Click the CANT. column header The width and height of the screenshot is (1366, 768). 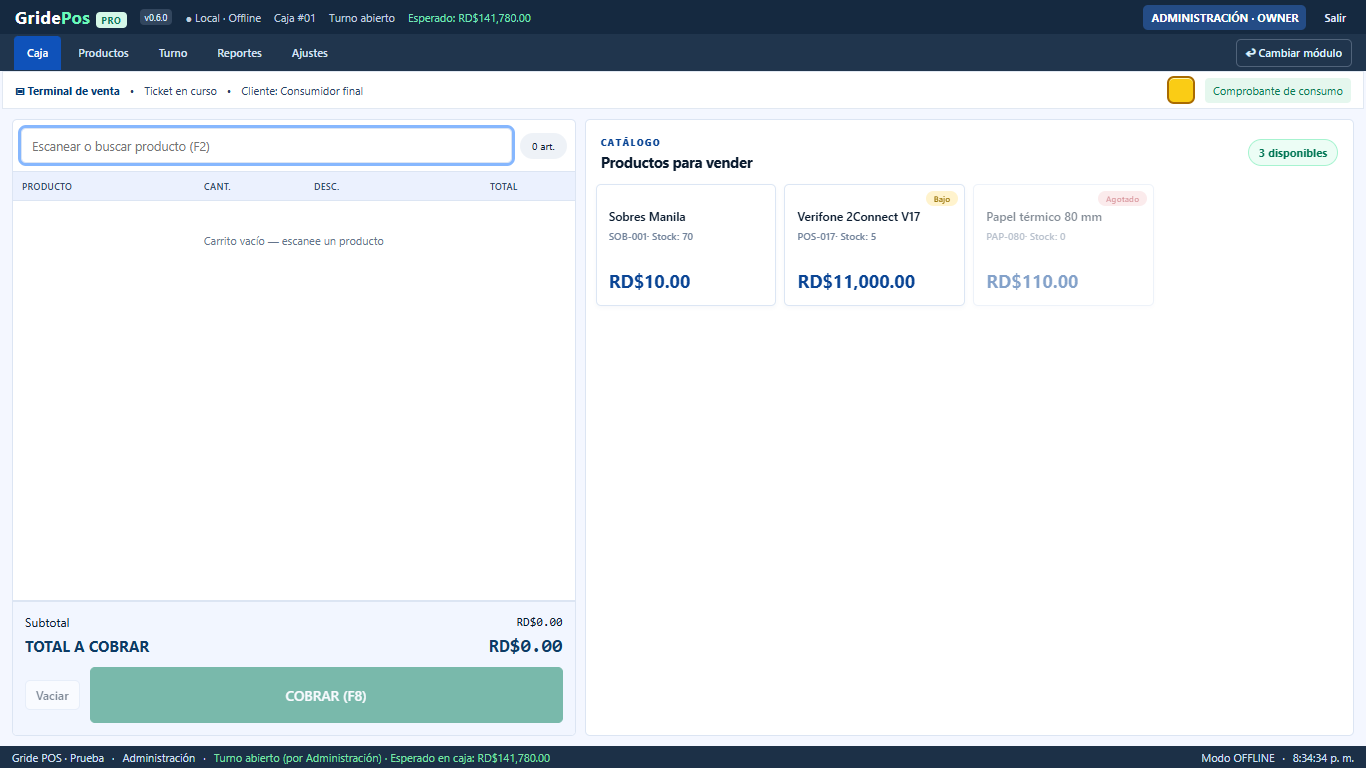click(x=217, y=187)
